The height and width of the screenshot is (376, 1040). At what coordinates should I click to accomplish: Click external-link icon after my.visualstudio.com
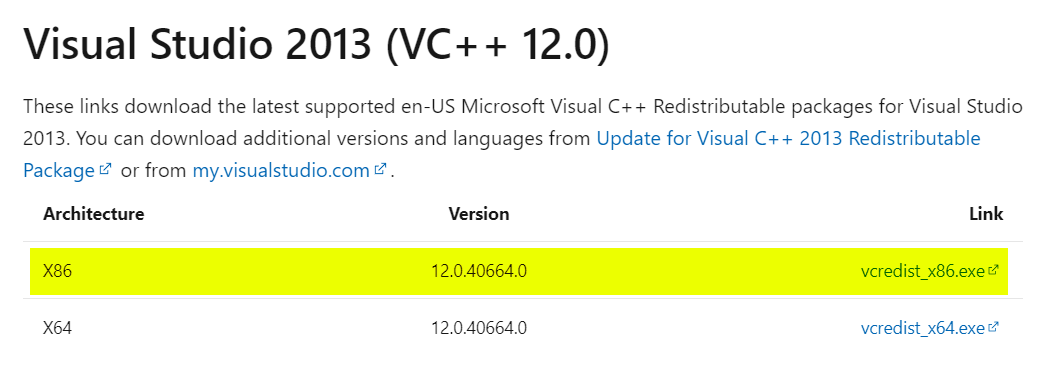[x=380, y=169]
